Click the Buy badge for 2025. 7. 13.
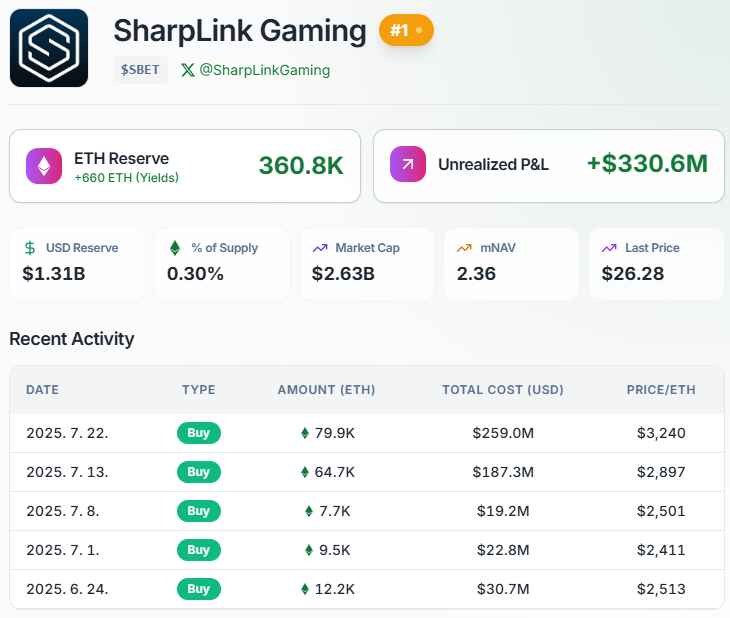 pos(199,472)
